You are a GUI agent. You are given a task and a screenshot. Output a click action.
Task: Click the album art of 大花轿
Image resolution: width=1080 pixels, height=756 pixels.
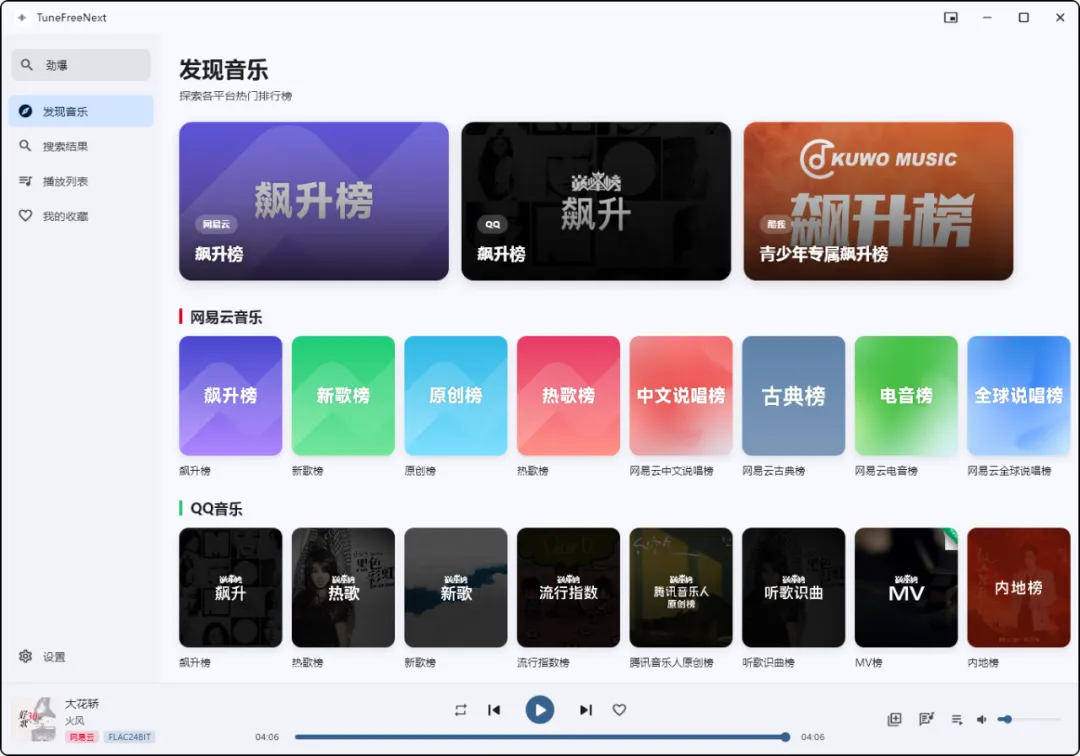(x=34, y=719)
